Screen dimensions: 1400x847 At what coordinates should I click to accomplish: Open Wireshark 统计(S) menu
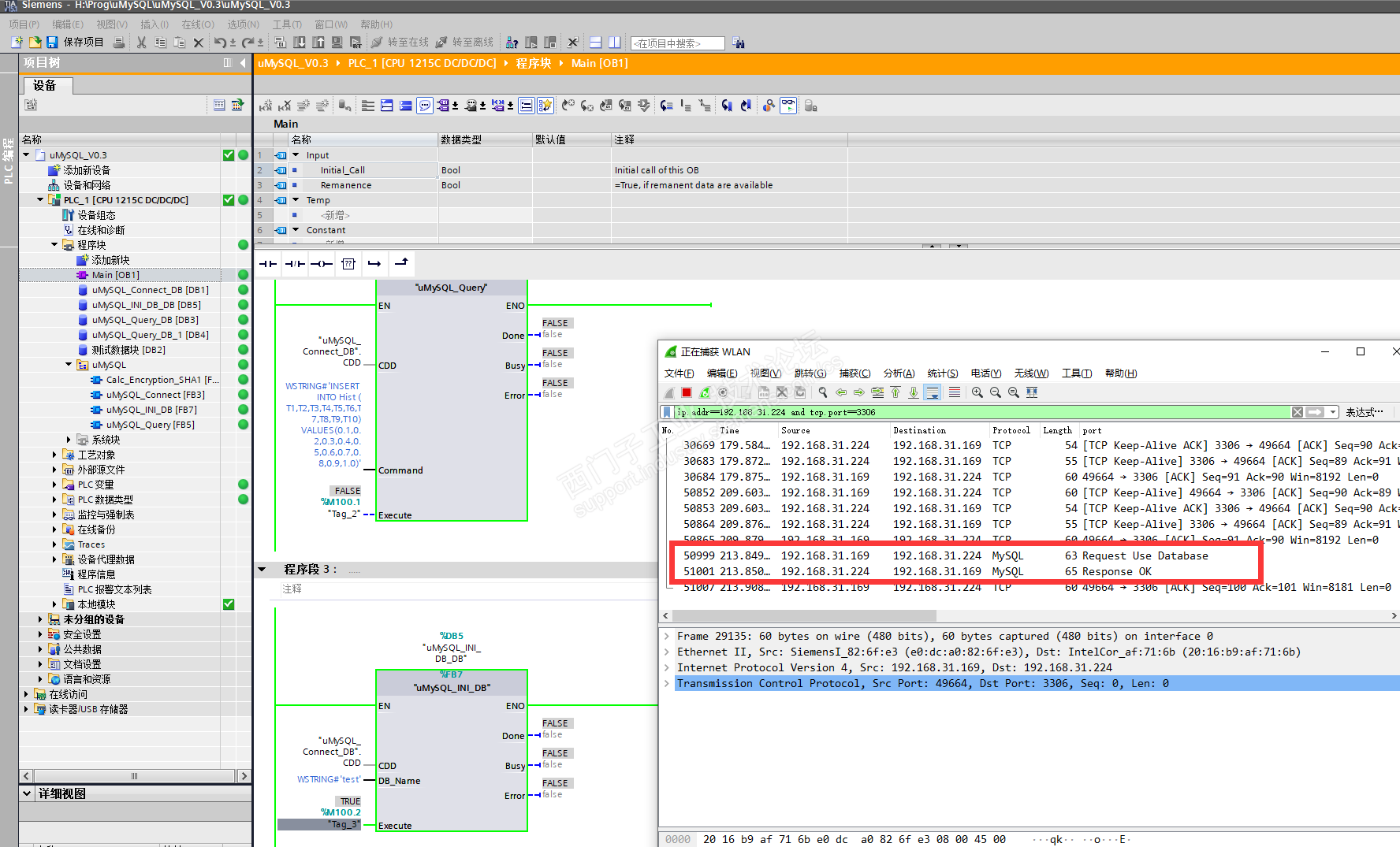pos(943,373)
